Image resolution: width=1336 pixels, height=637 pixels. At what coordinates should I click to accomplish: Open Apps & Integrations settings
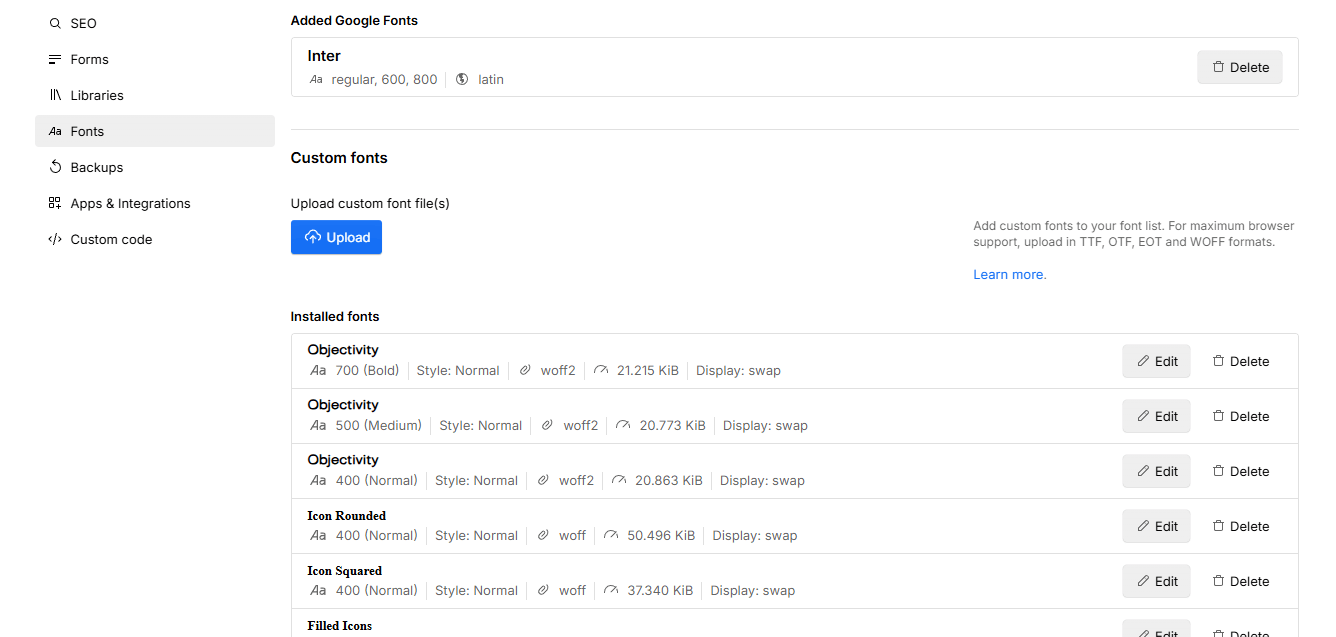pos(155,203)
